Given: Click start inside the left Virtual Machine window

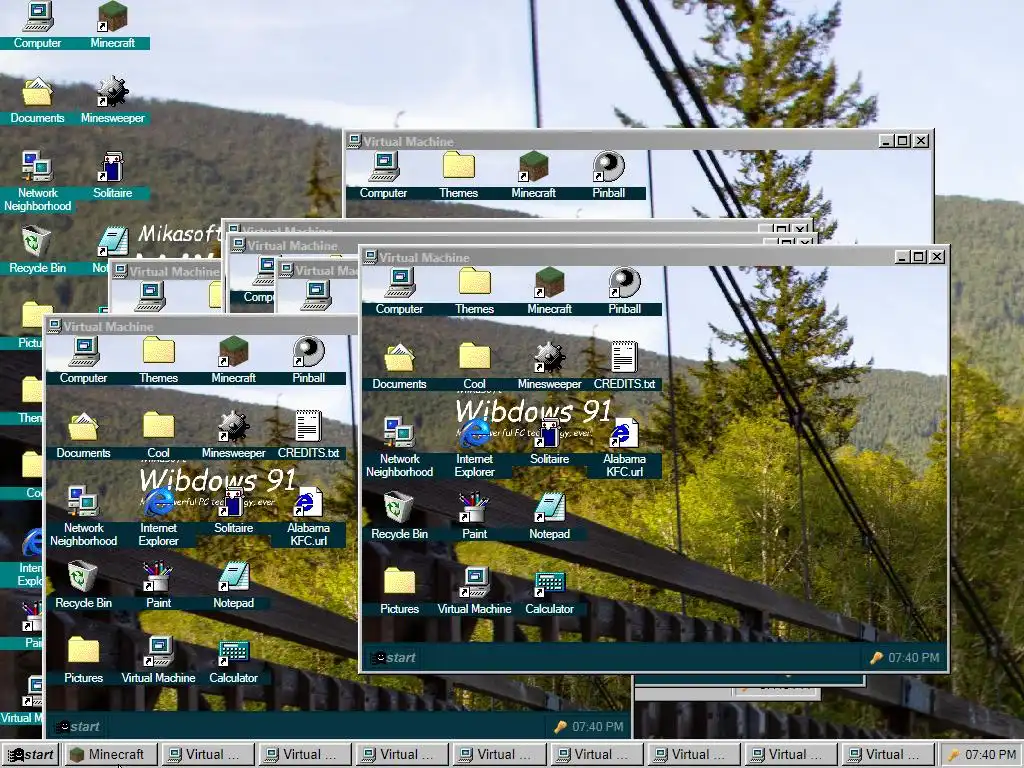Looking at the screenshot, I should click(78, 726).
